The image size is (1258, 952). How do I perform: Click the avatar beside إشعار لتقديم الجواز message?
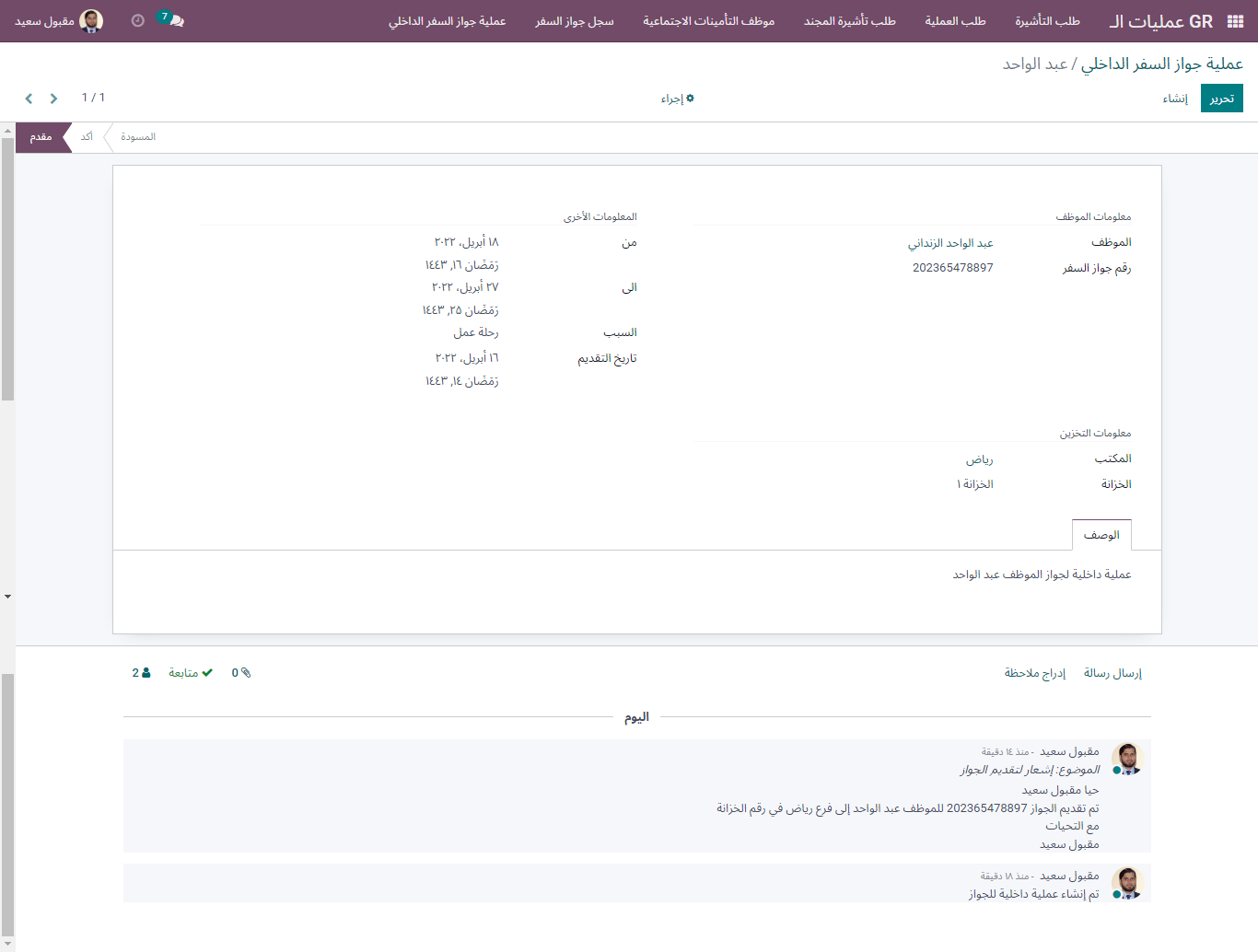1127,759
